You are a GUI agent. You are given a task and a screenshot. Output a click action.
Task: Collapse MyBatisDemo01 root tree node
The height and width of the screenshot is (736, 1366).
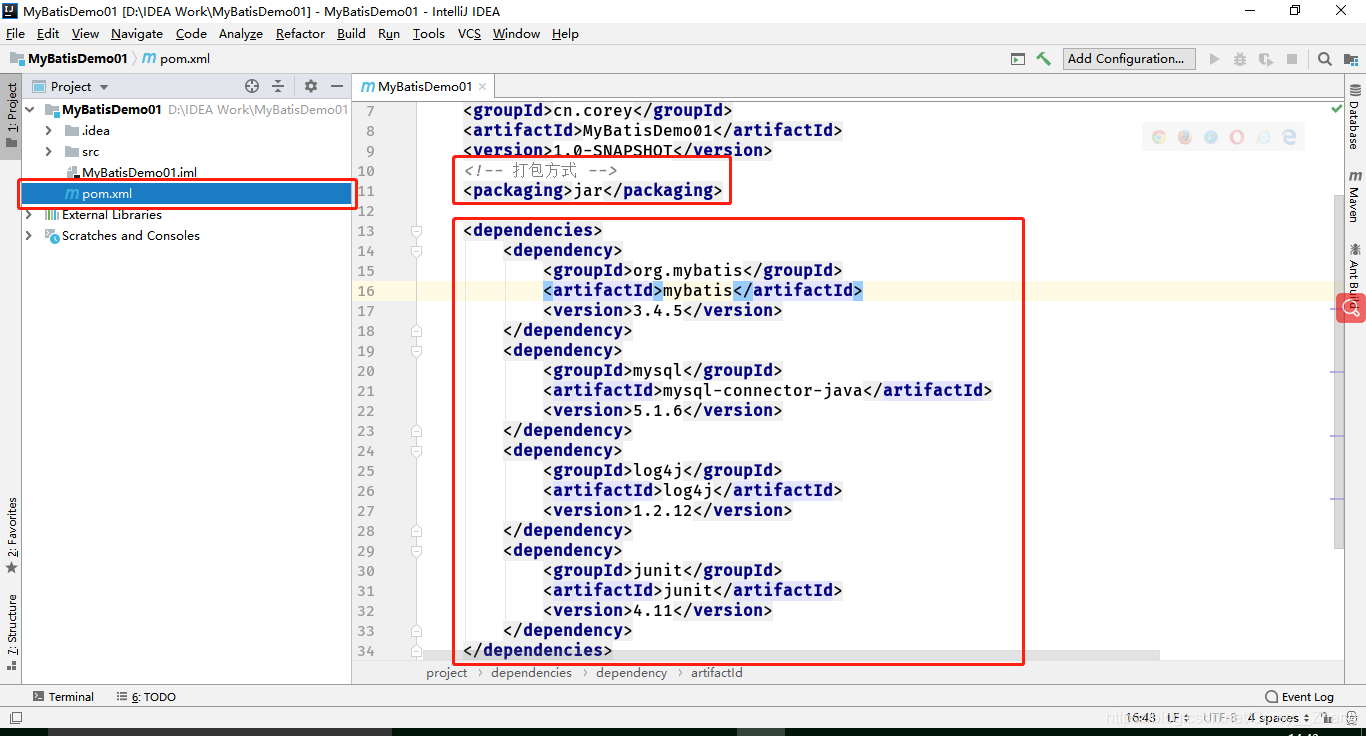point(30,110)
